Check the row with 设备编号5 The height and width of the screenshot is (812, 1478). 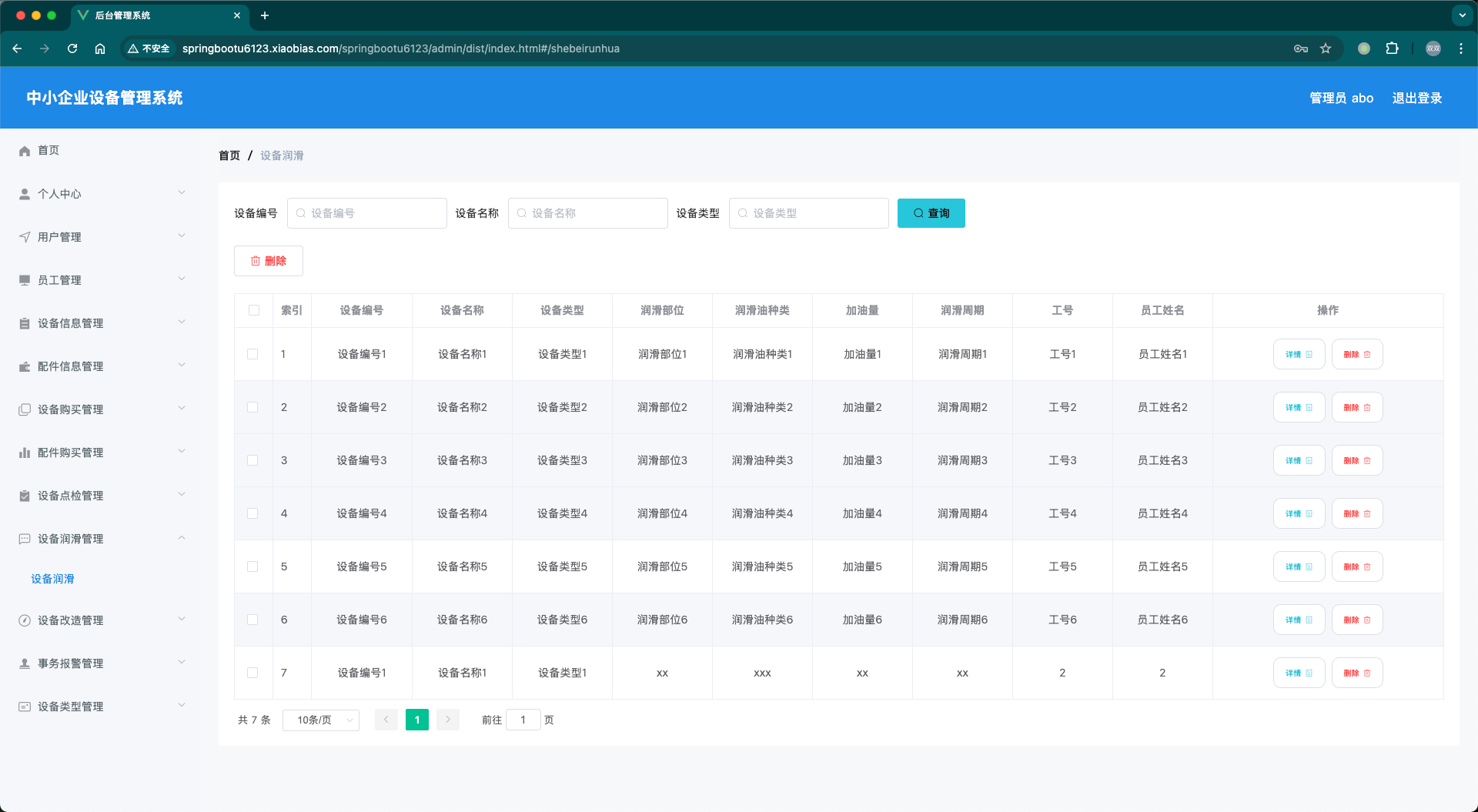click(x=252, y=566)
